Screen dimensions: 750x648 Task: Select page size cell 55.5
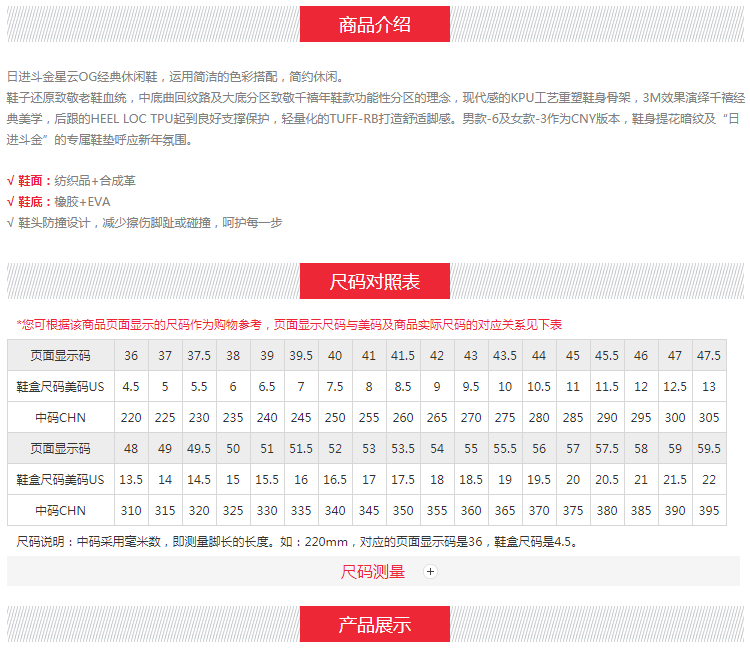click(505, 449)
